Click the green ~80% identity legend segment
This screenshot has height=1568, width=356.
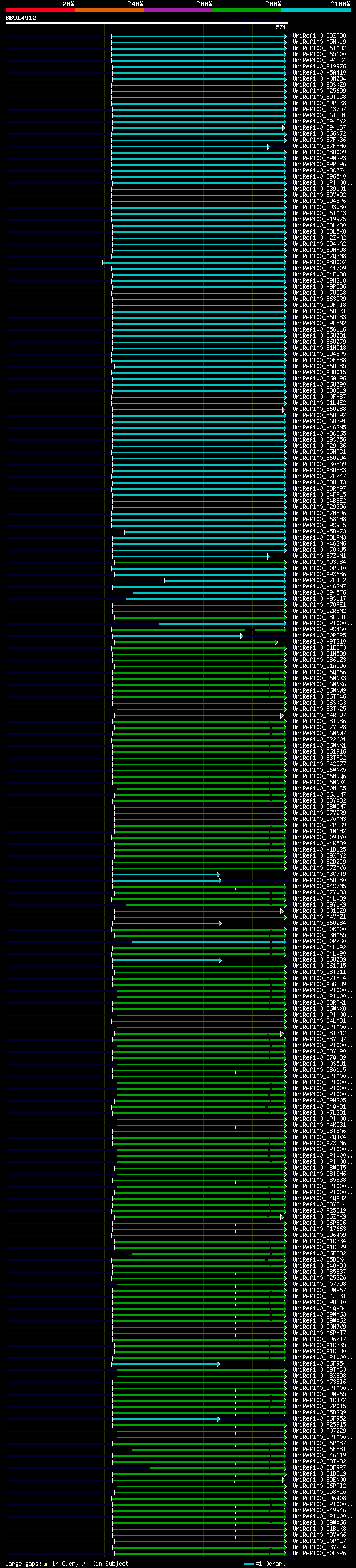[x=247, y=10]
